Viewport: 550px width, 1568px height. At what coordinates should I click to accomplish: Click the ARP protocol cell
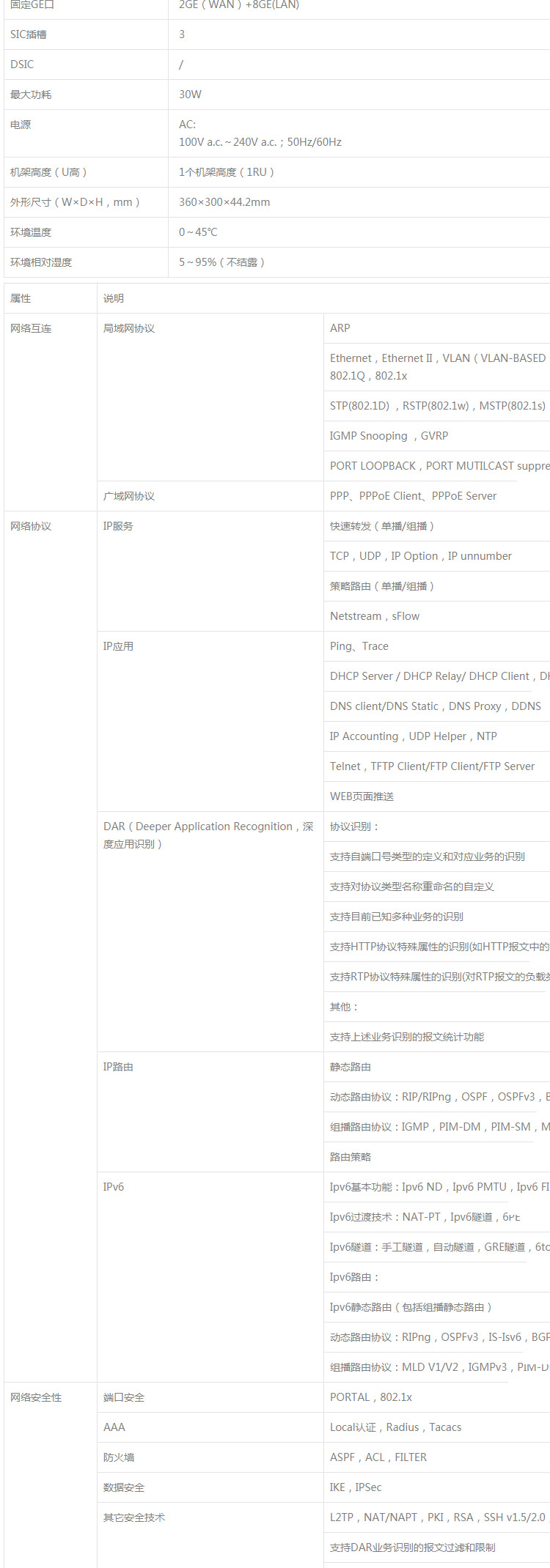[340, 328]
